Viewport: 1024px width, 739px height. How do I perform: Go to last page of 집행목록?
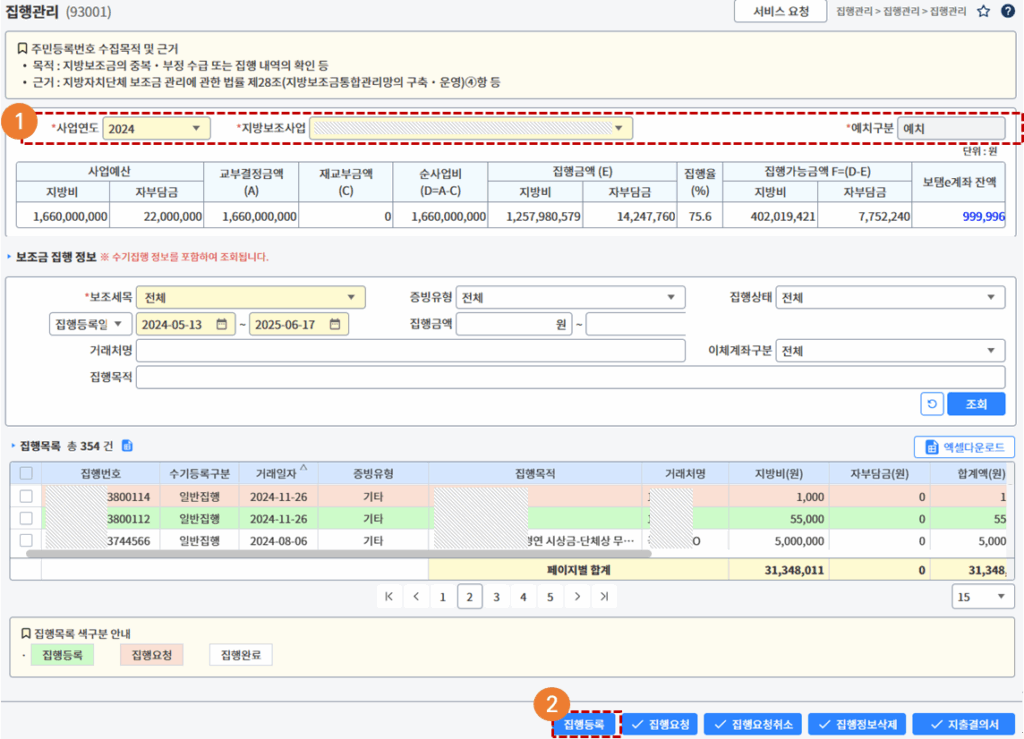(605, 597)
